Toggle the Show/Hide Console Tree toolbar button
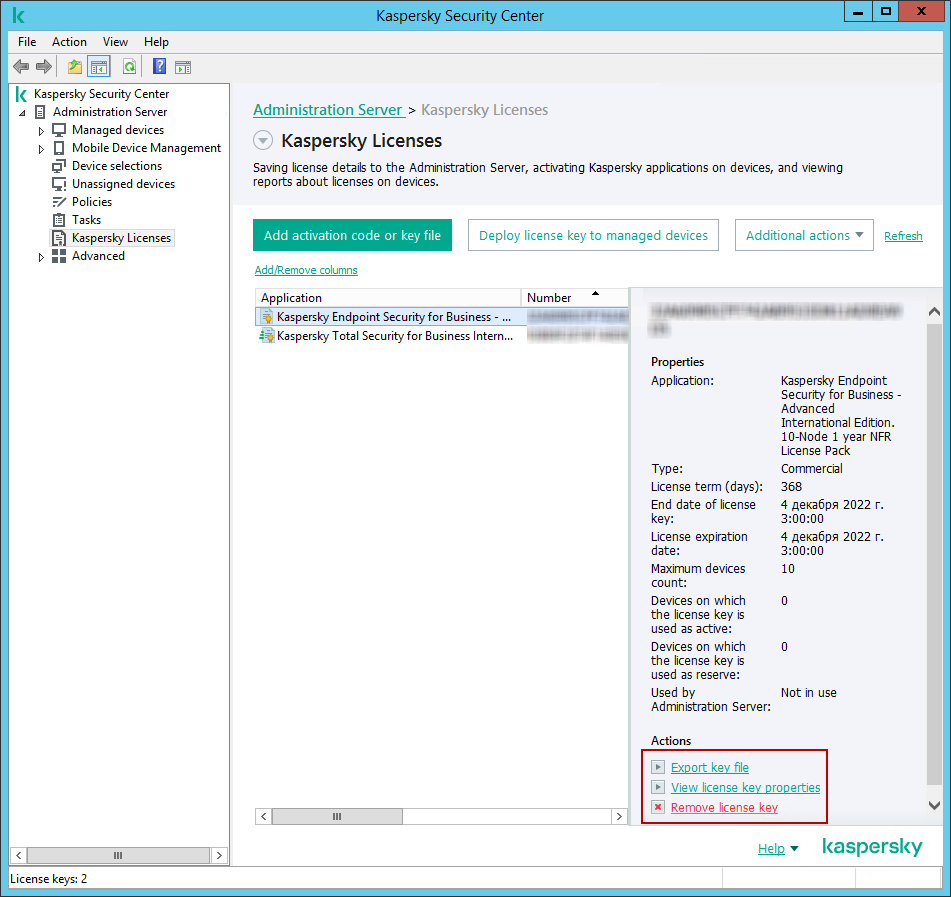Viewport: 951px width, 897px height. [98, 67]
